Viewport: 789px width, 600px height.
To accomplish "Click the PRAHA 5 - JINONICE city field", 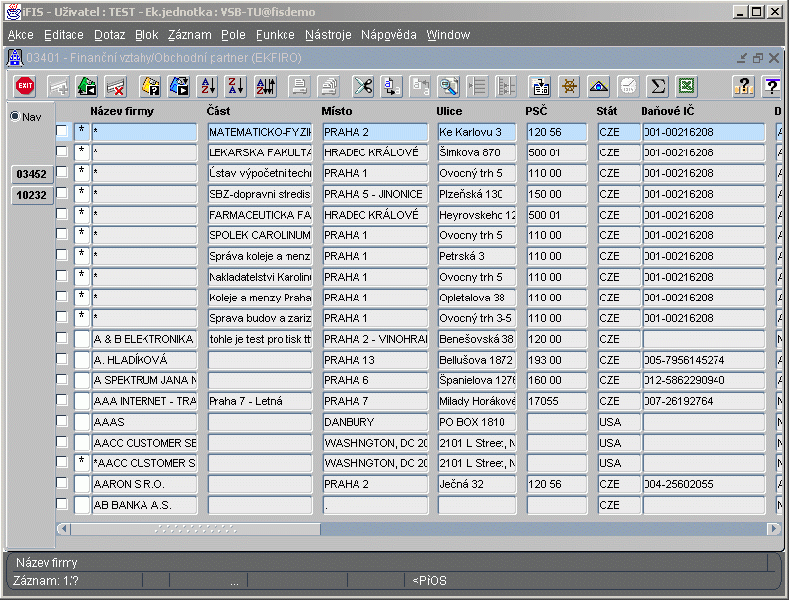I will [x=375, y=194].
